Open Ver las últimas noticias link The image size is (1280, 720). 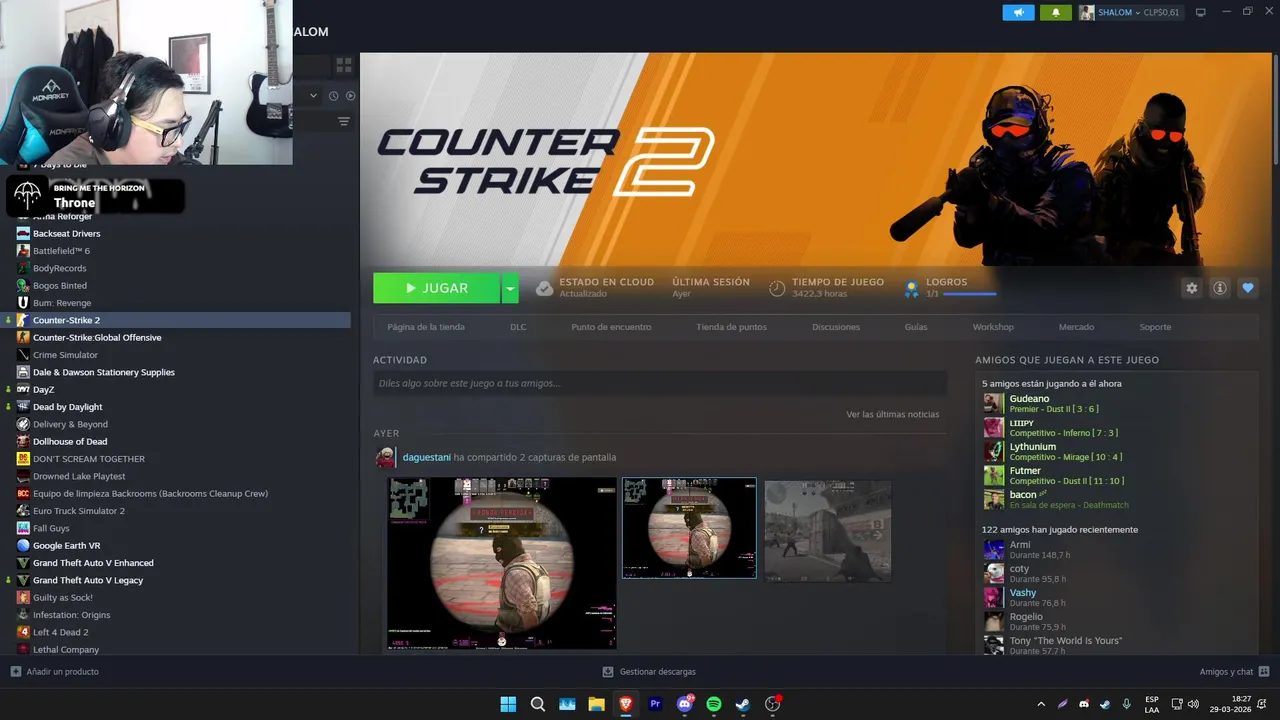892,414
